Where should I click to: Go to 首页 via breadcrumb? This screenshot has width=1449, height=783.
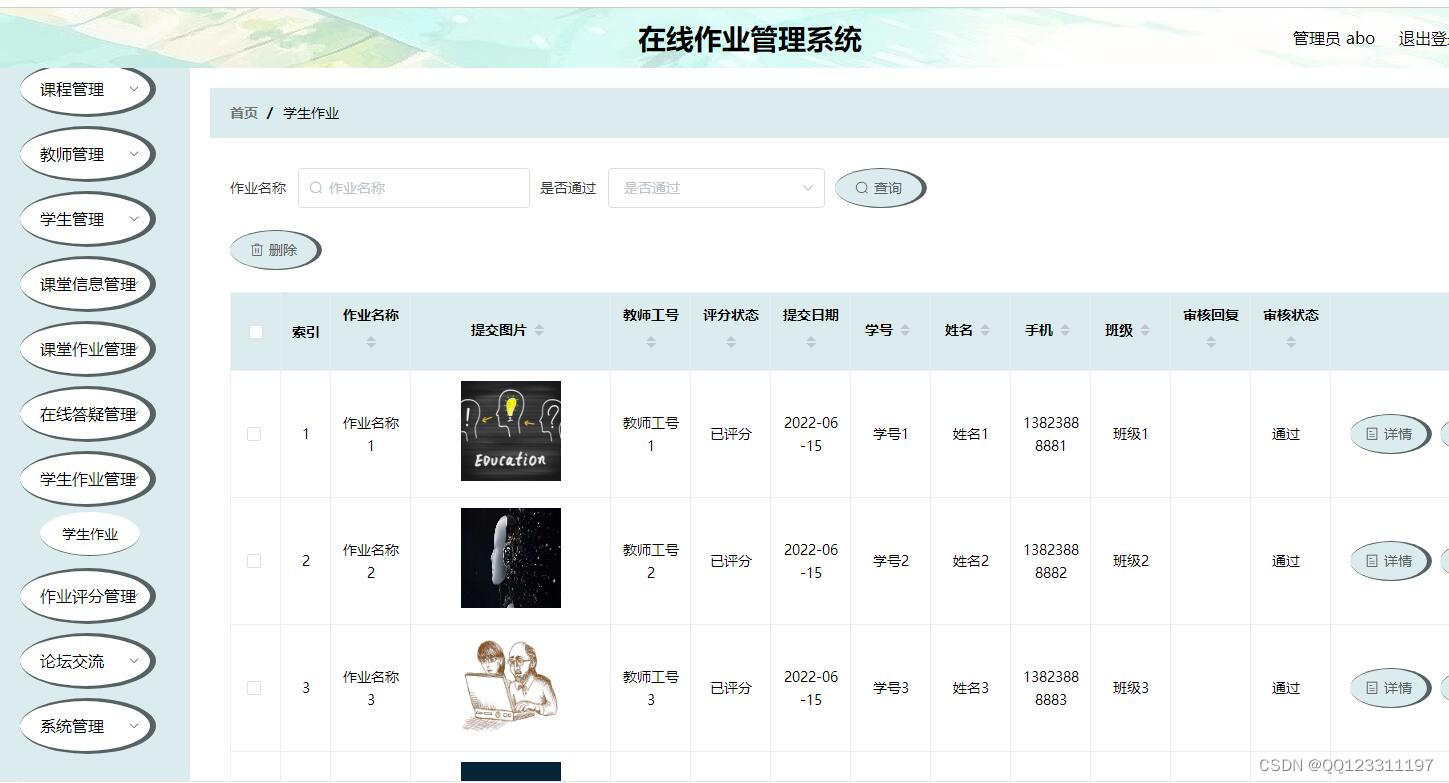[244, 113]
